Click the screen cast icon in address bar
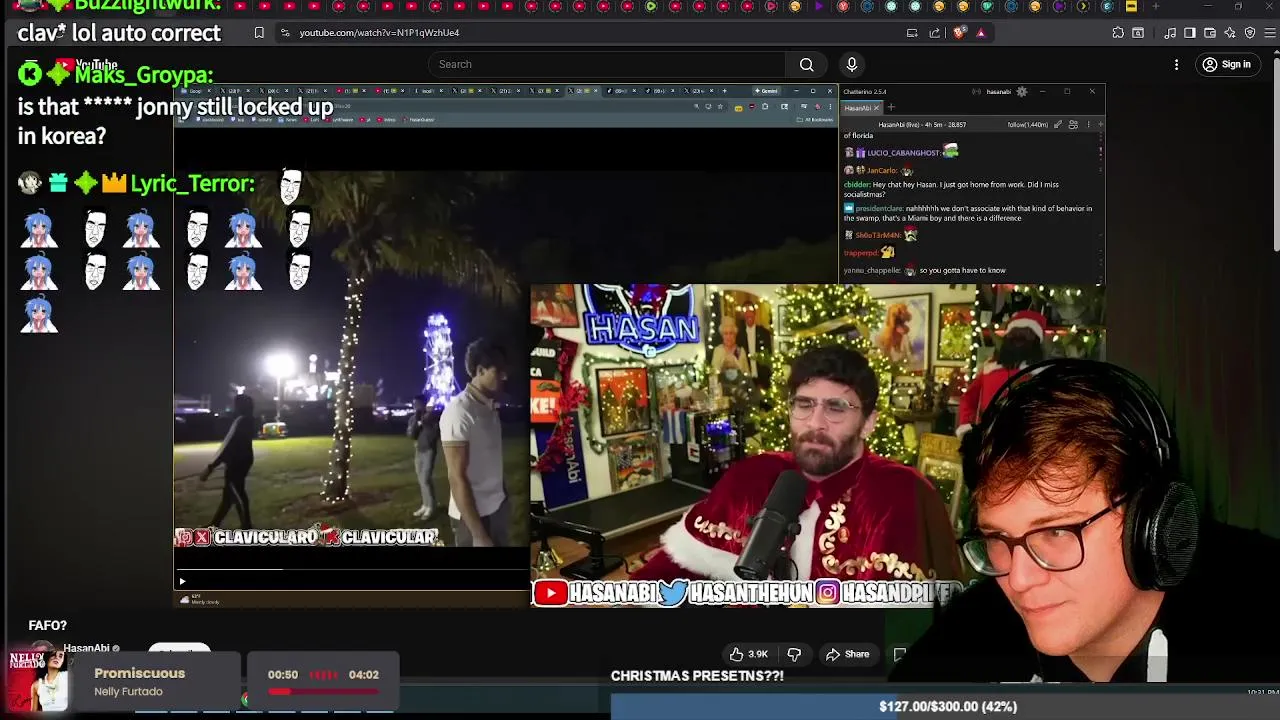1280x720 pixels. tap(912, 32)
